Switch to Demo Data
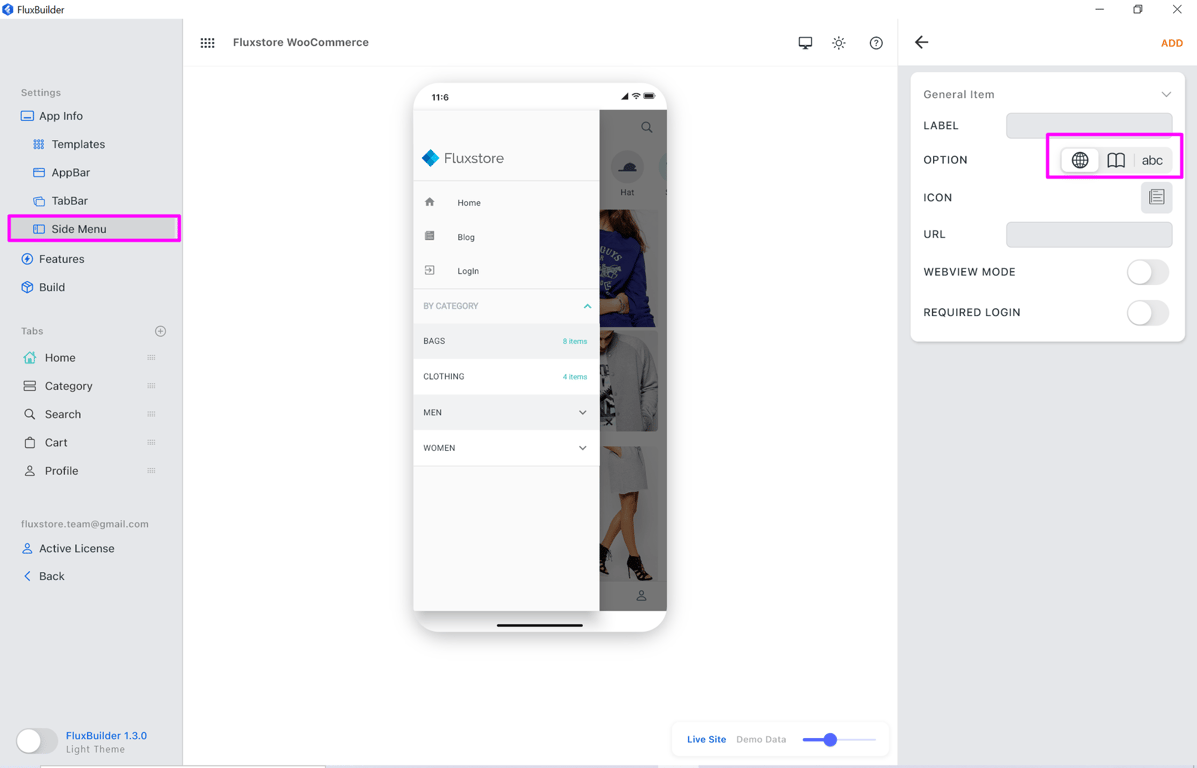The height and width of the screenshot is (768, 1197). (x=761, y=740)
